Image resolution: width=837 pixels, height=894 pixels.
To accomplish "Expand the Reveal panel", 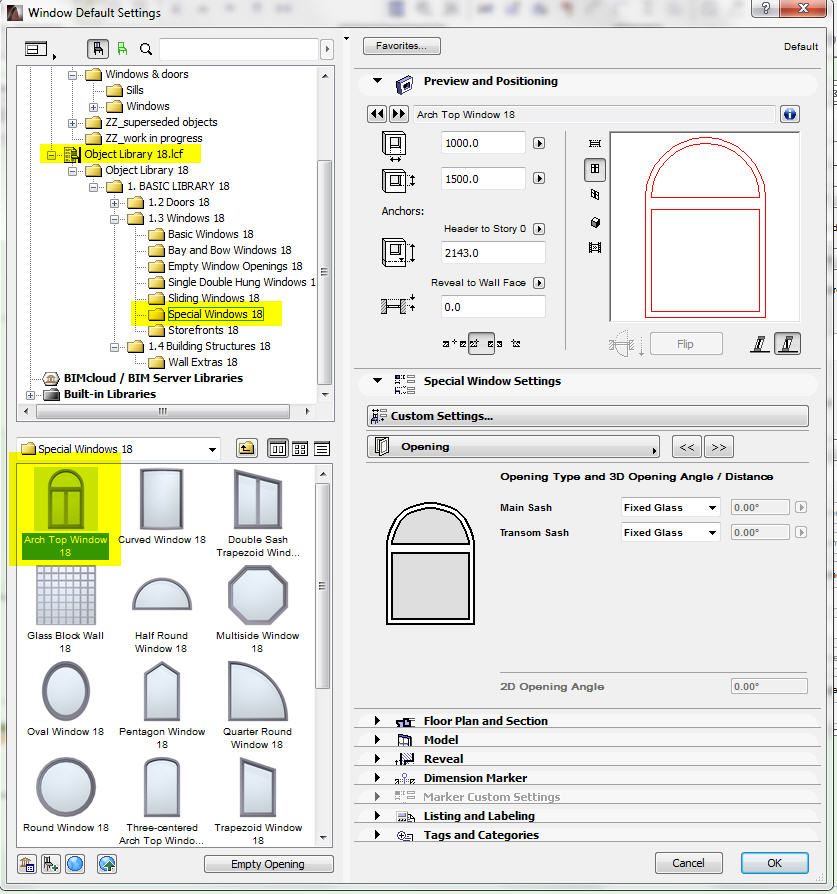I will [377, 759].
